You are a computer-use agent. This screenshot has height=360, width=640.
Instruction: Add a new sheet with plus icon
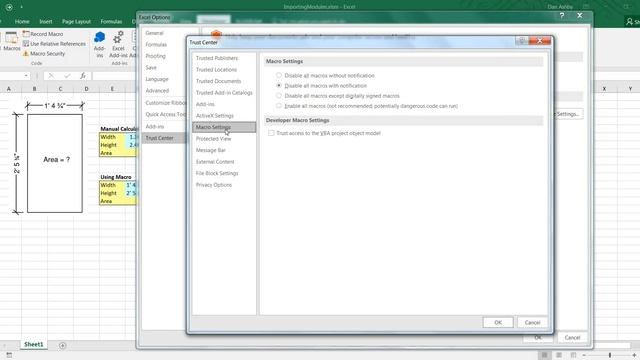click(x=62, y=345)
